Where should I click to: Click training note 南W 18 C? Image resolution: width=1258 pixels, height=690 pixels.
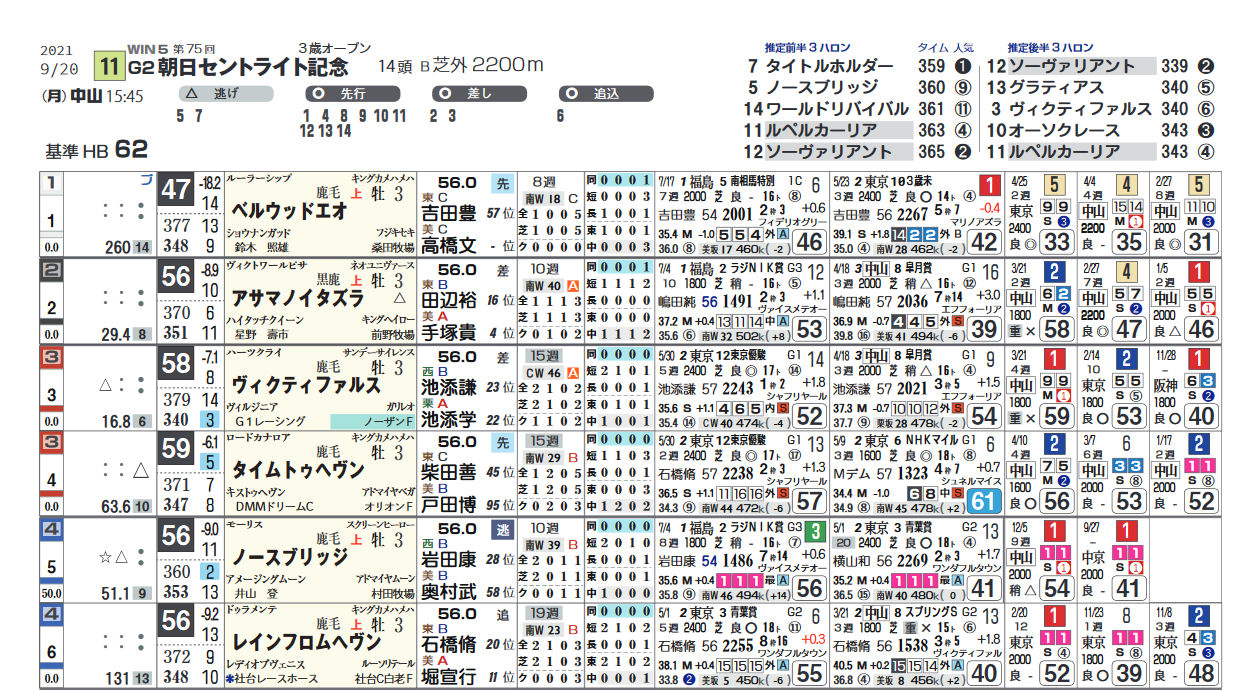point(552,200)
